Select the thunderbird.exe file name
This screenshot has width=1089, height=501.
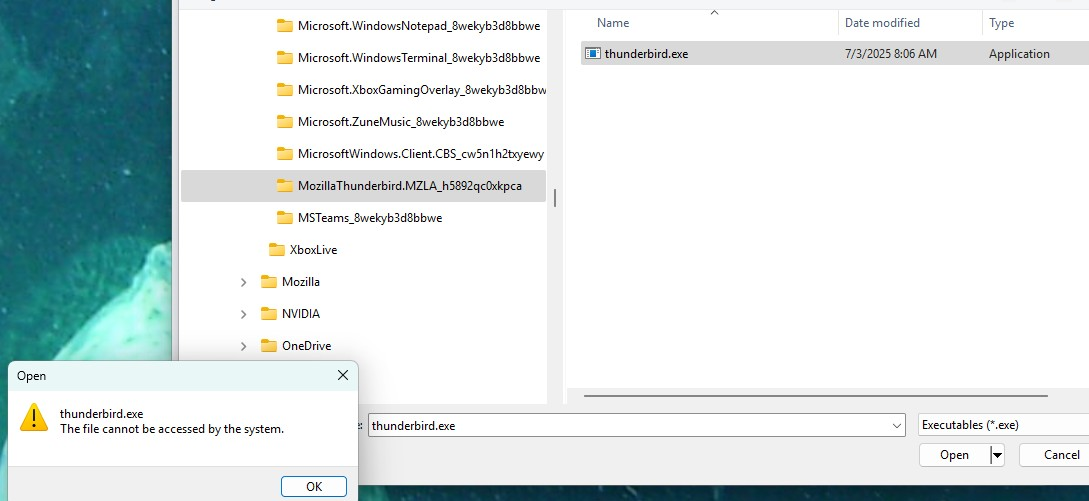(647, 54)
